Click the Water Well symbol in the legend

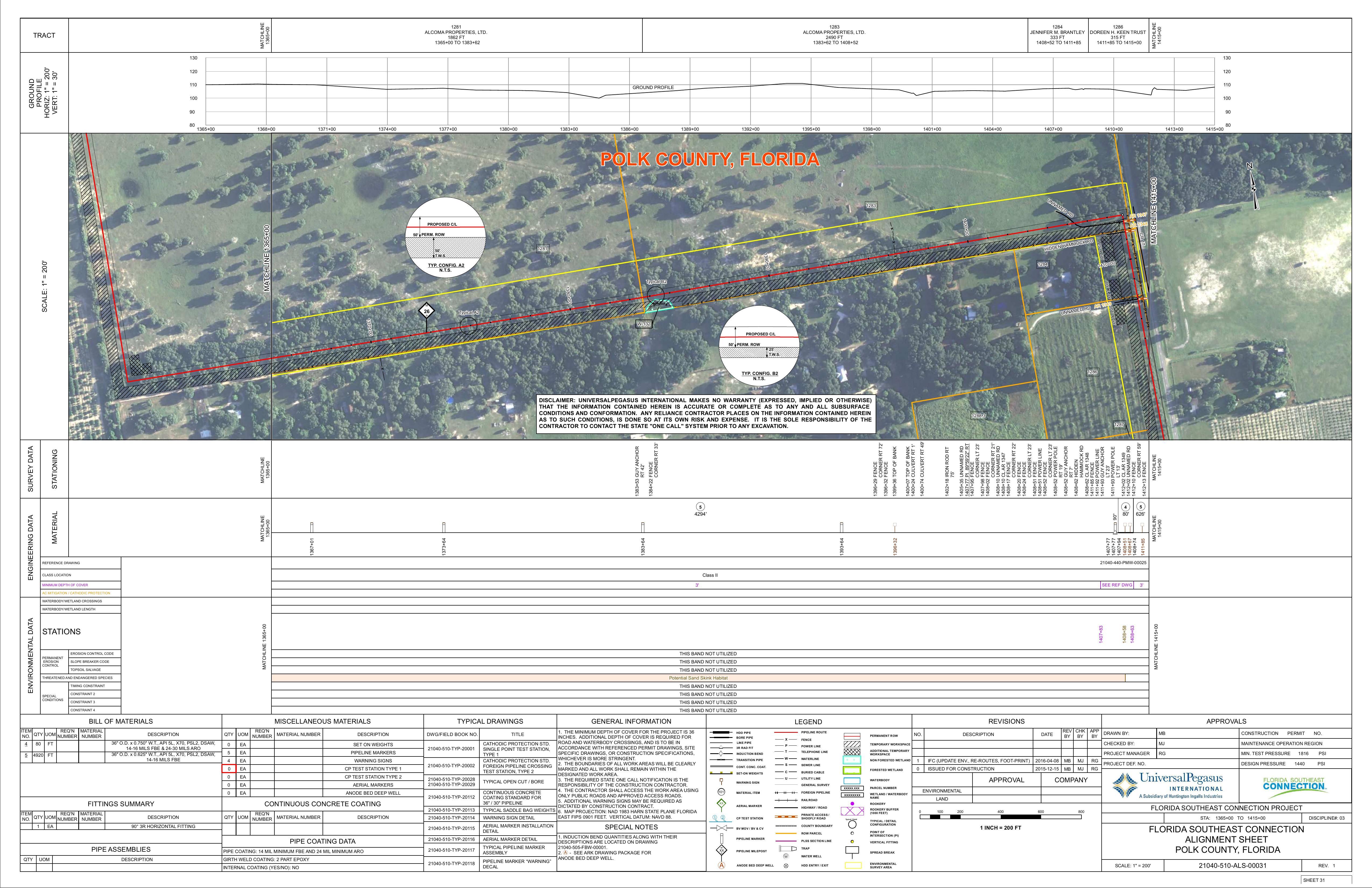click(x=786, y=856)
